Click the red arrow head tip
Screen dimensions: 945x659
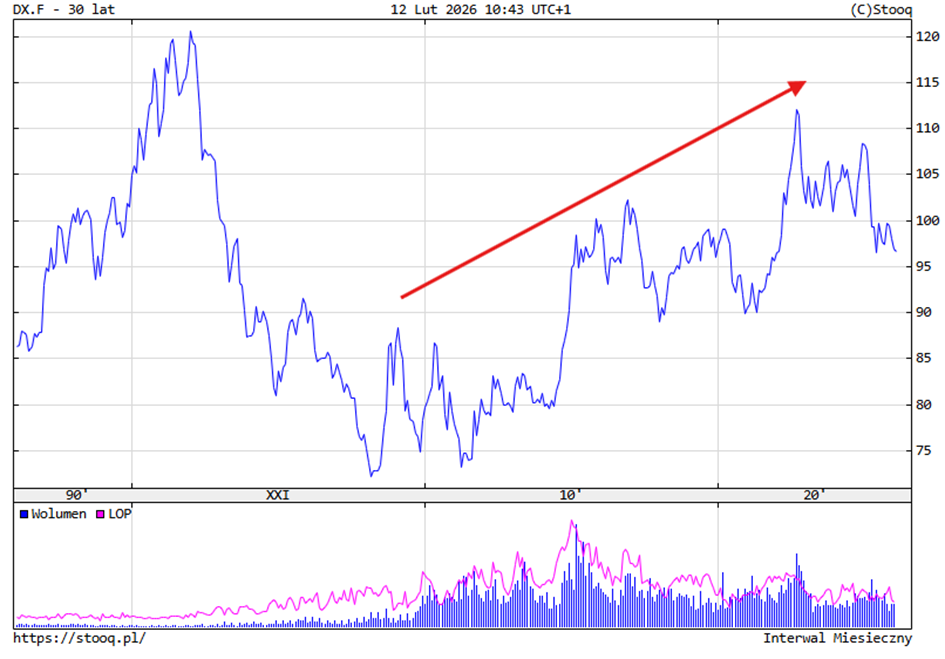point(804,83)
